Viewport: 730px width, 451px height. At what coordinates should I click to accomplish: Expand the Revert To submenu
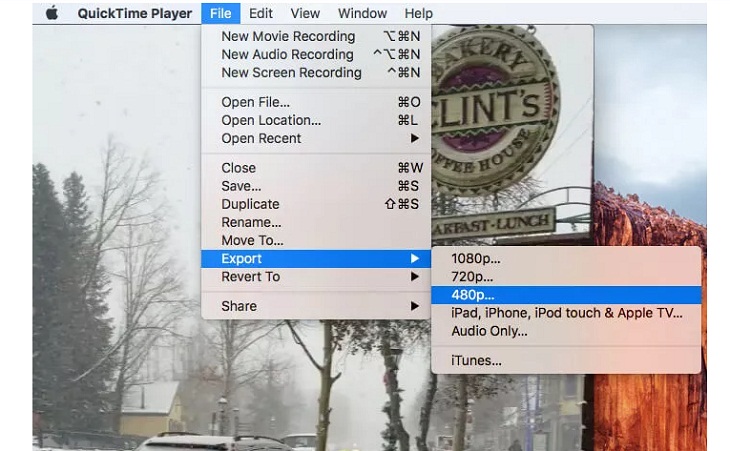(x=316, y=276)
